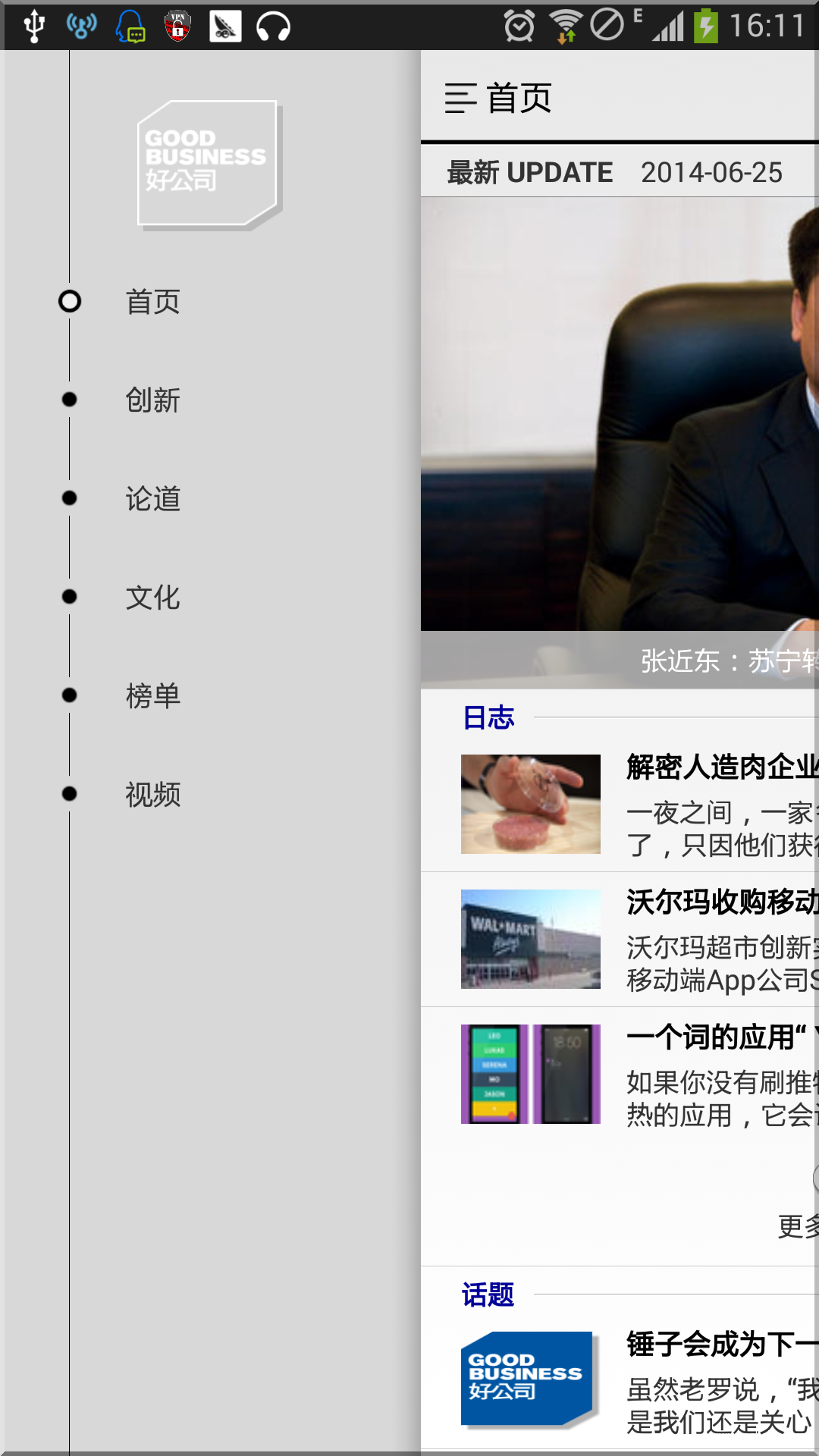Tap the Wi-Fi signal status icon
The image size is (819, 1456).
pyautogui.click(x=566, y=26)
